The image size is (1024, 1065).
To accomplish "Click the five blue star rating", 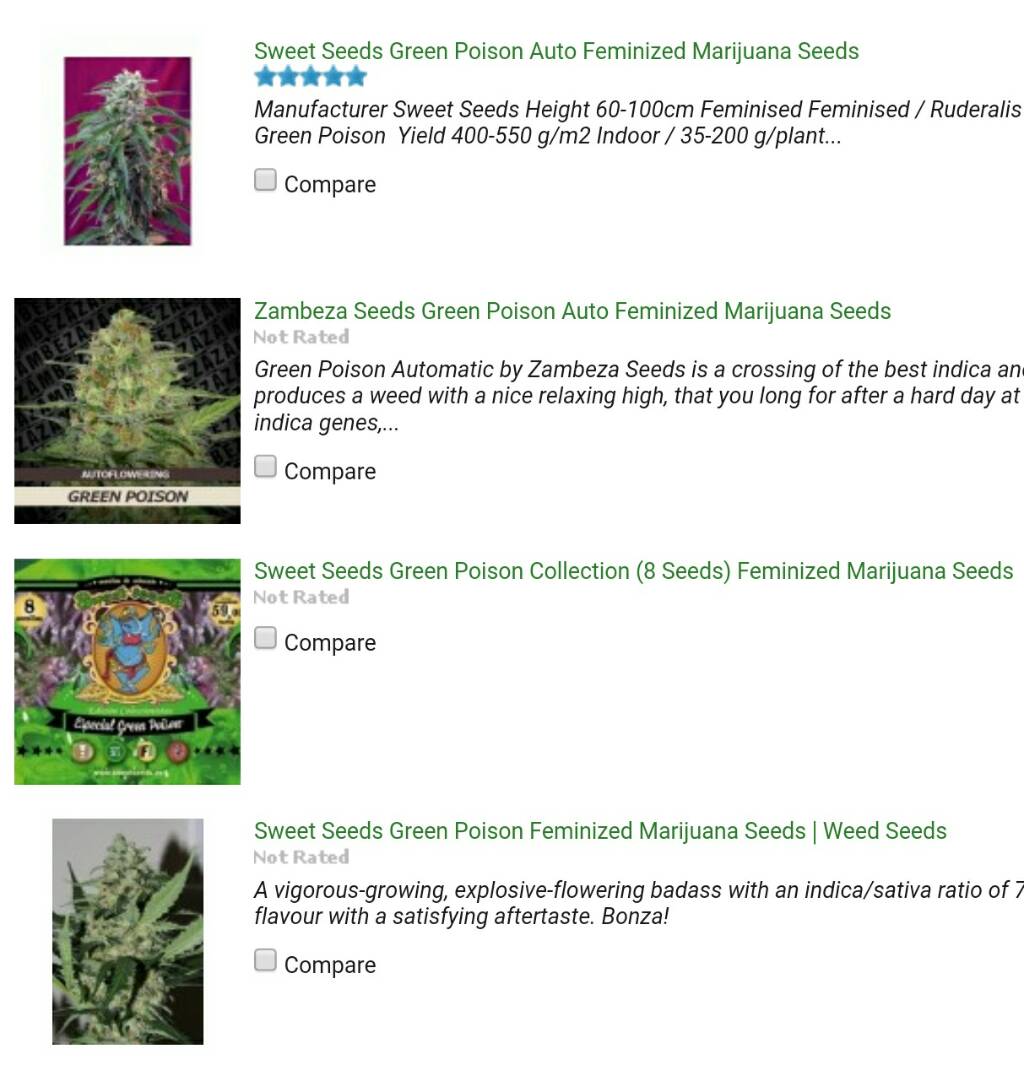I will point(311,77).
